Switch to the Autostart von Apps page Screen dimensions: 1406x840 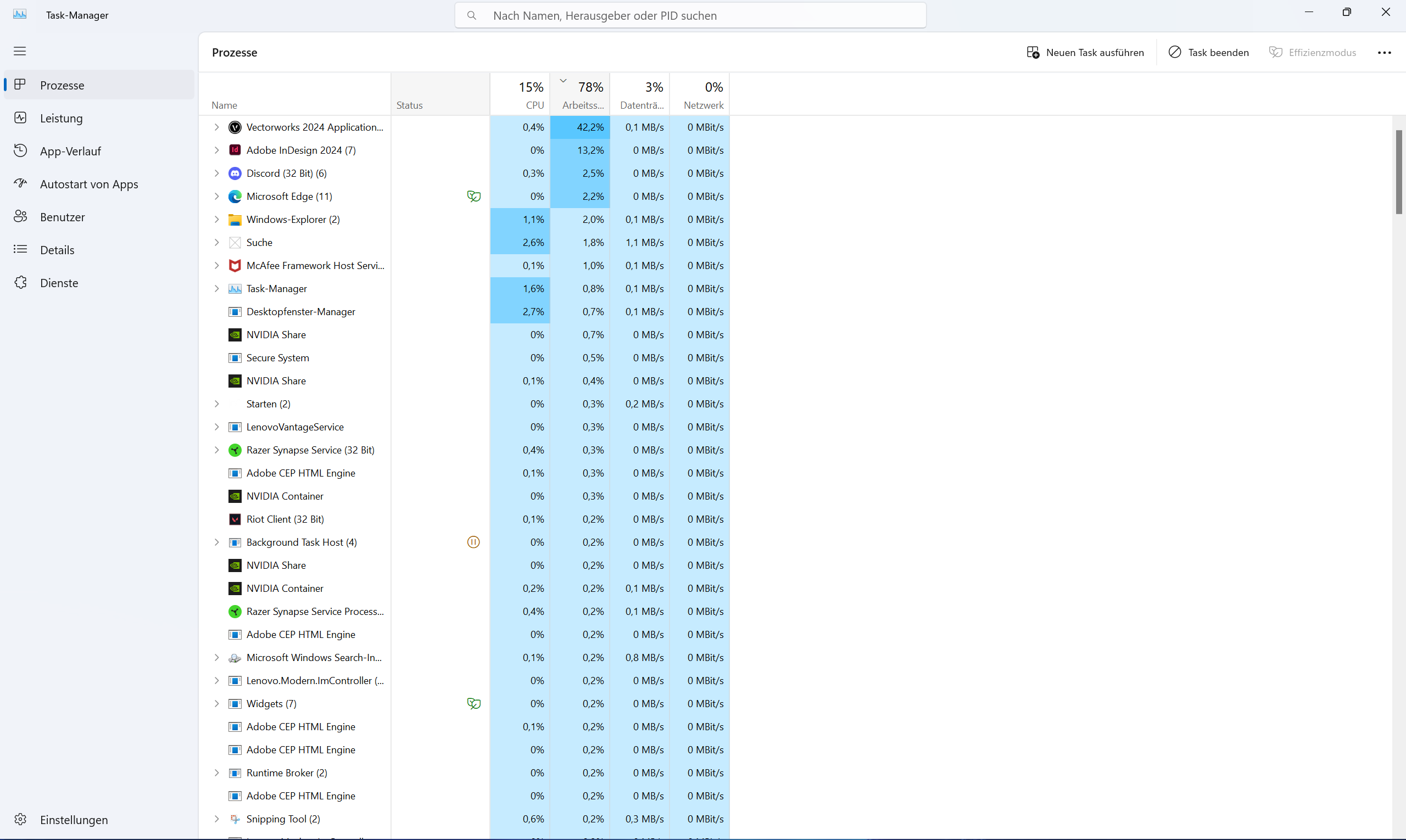click(89, 184)
